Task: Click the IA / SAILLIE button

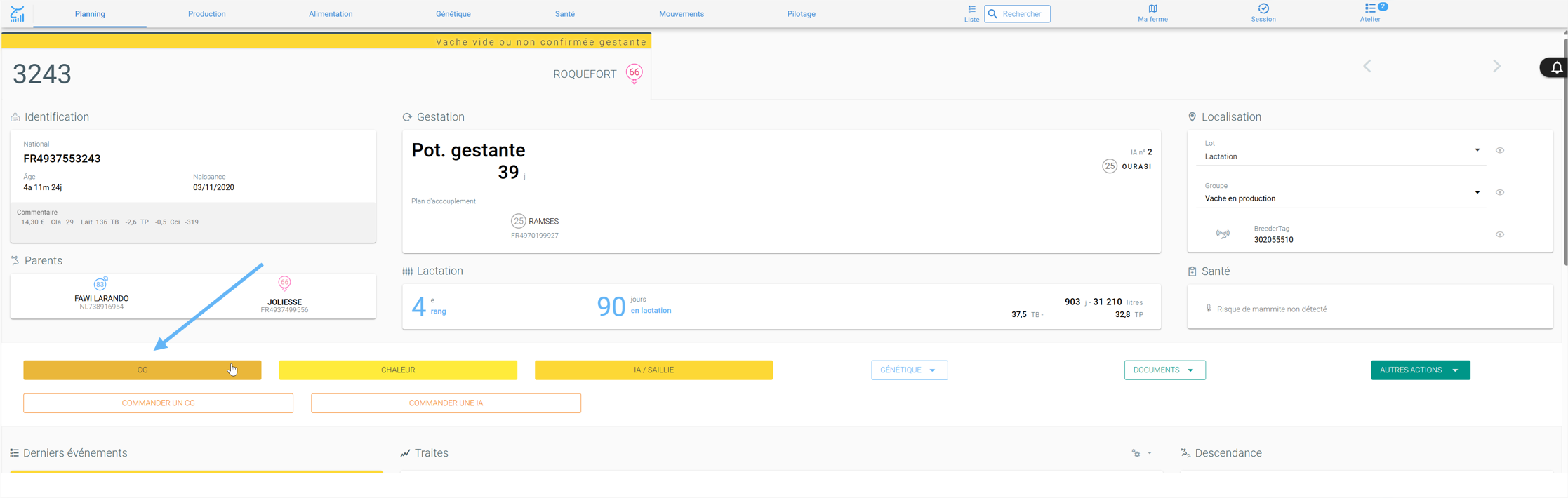Action: pos(653,370)
